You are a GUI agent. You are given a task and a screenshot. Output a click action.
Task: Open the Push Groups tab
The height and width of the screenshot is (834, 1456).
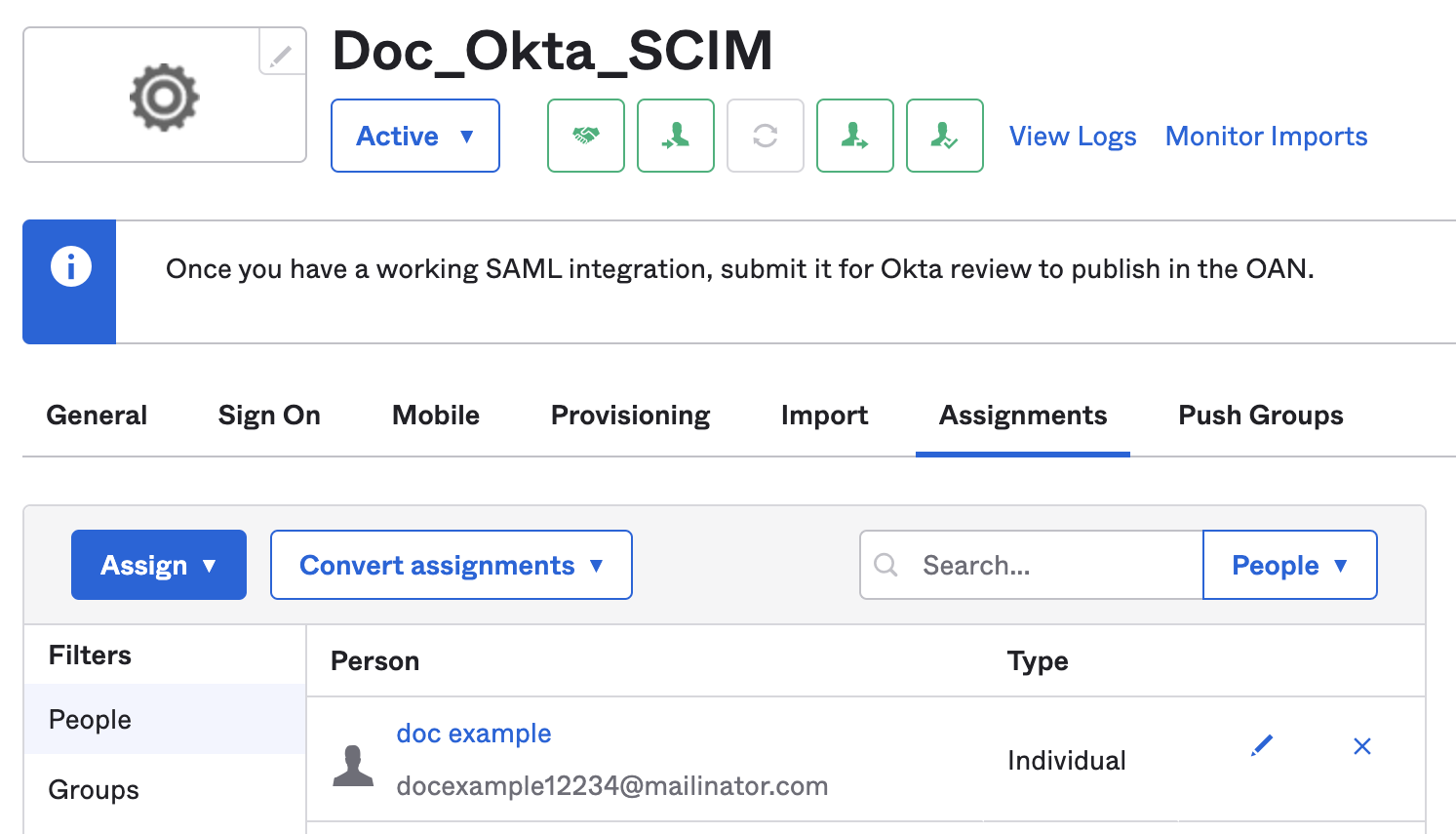1260,416
